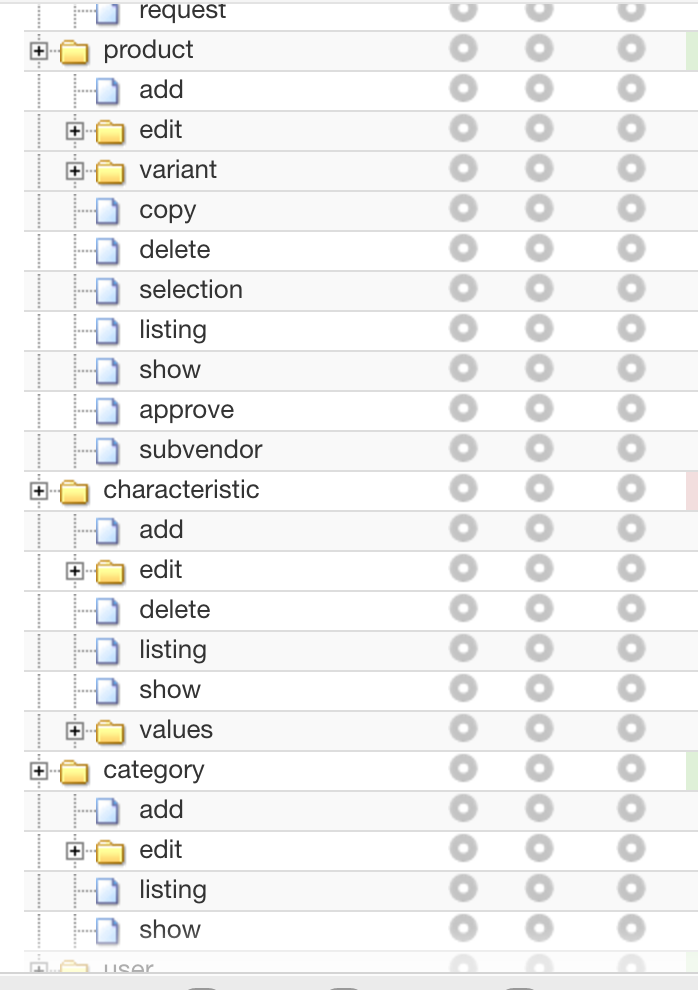The width and height of the screenshot is (698, 990).
Task: Click the product folder icon
Action: click(75, 51)
